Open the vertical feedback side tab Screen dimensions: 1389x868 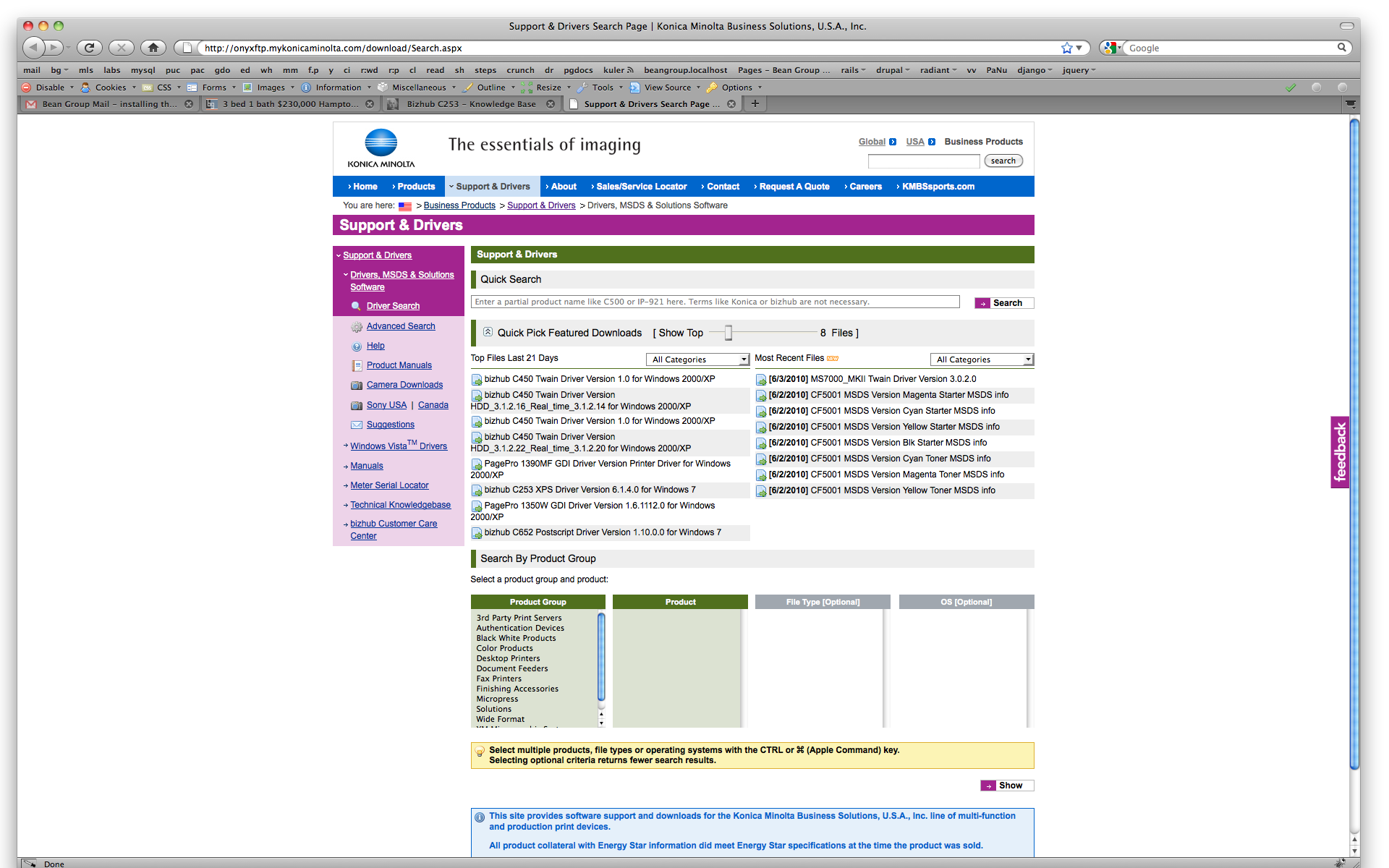[1340, 452]
